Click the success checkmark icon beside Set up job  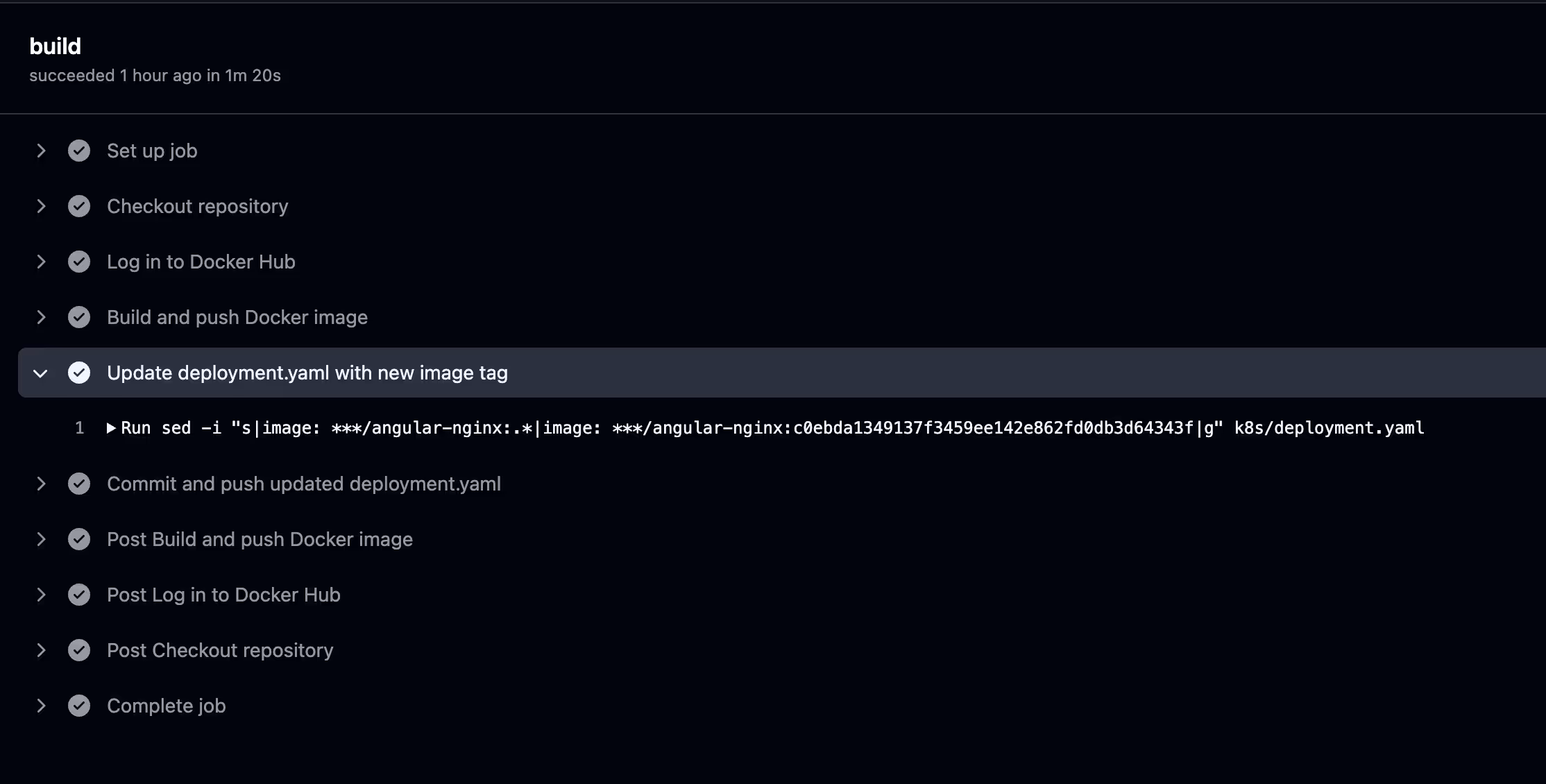(x=79, y=151)
